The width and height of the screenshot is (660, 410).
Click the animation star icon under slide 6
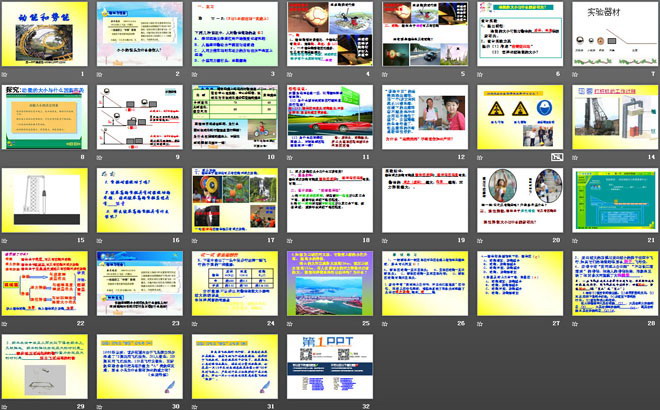(480, 75)
